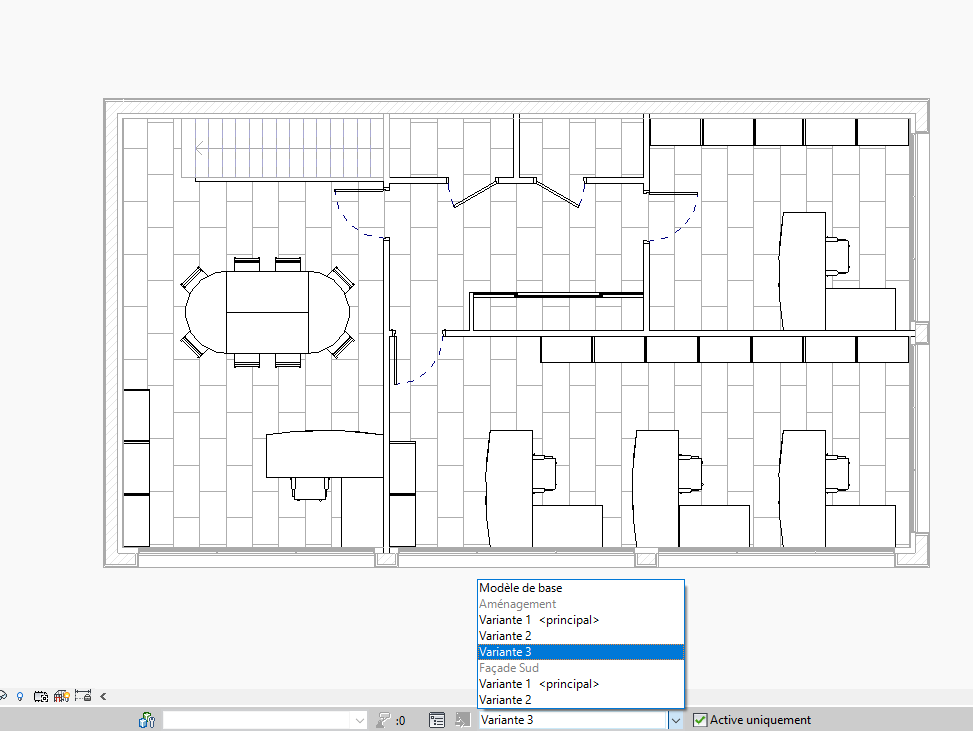Viewport: 973px width, 731px height.
Task: Collapse the view control bar chevron
Action: pyautogui.click(x=103, y=696)
